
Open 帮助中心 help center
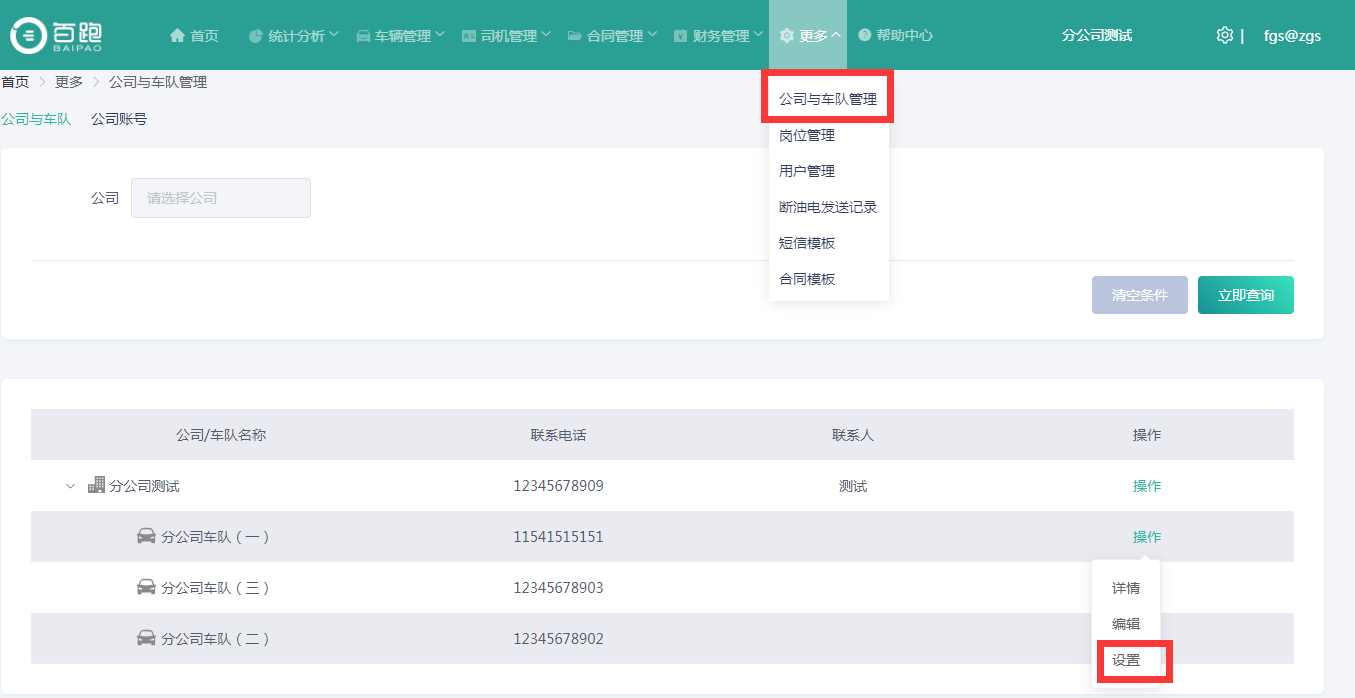(895, 36)
